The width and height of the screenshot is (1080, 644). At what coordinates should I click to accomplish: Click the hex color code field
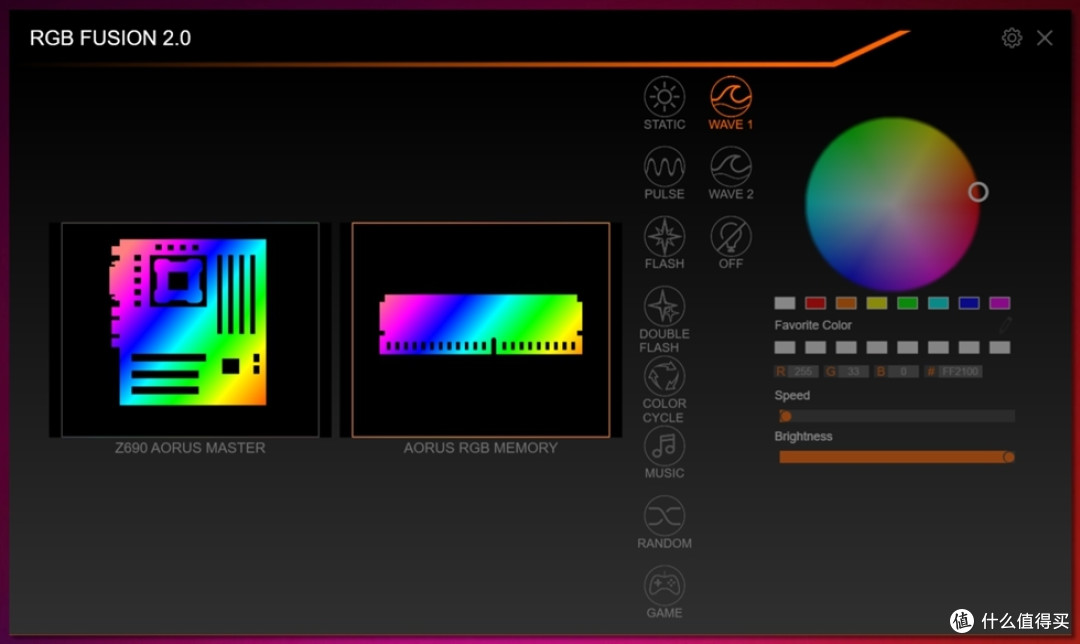point(960,372)
